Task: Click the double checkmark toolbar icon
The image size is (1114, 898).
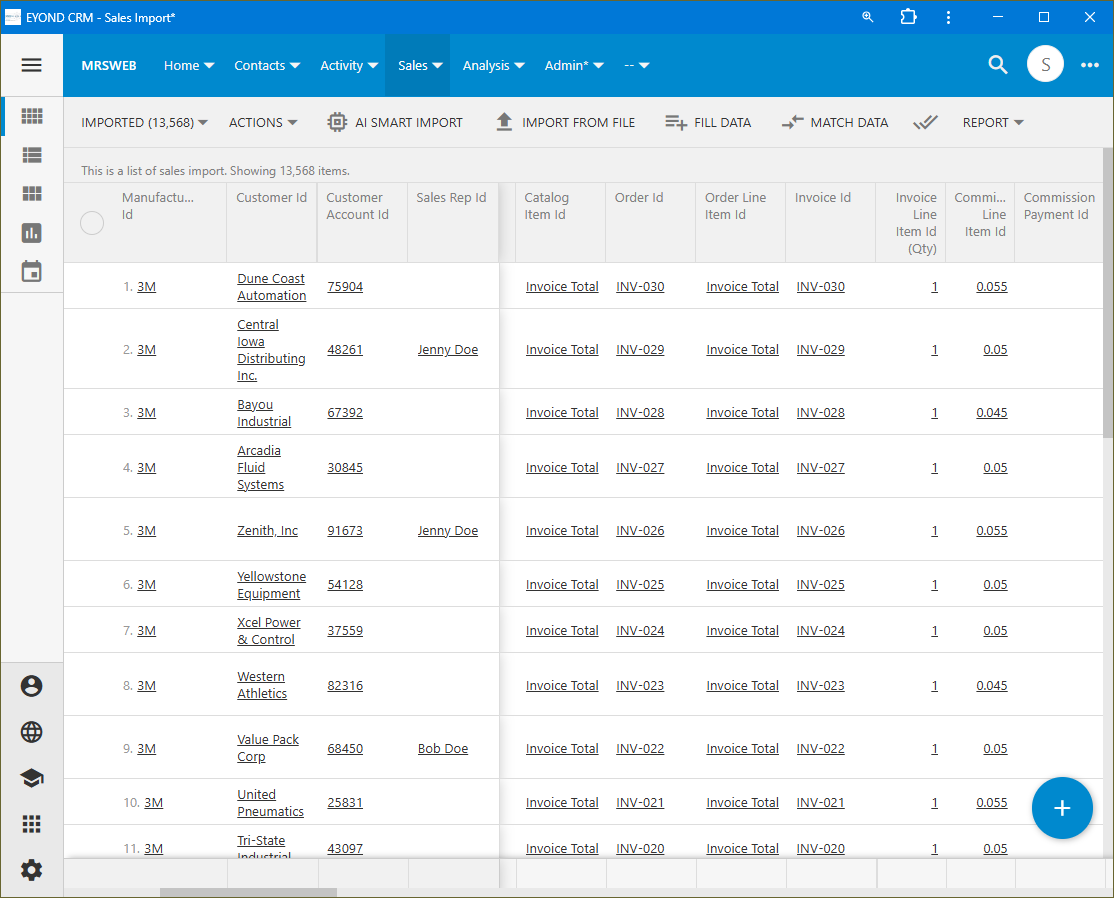Action: pyautogui.click(x=925, y=122)
